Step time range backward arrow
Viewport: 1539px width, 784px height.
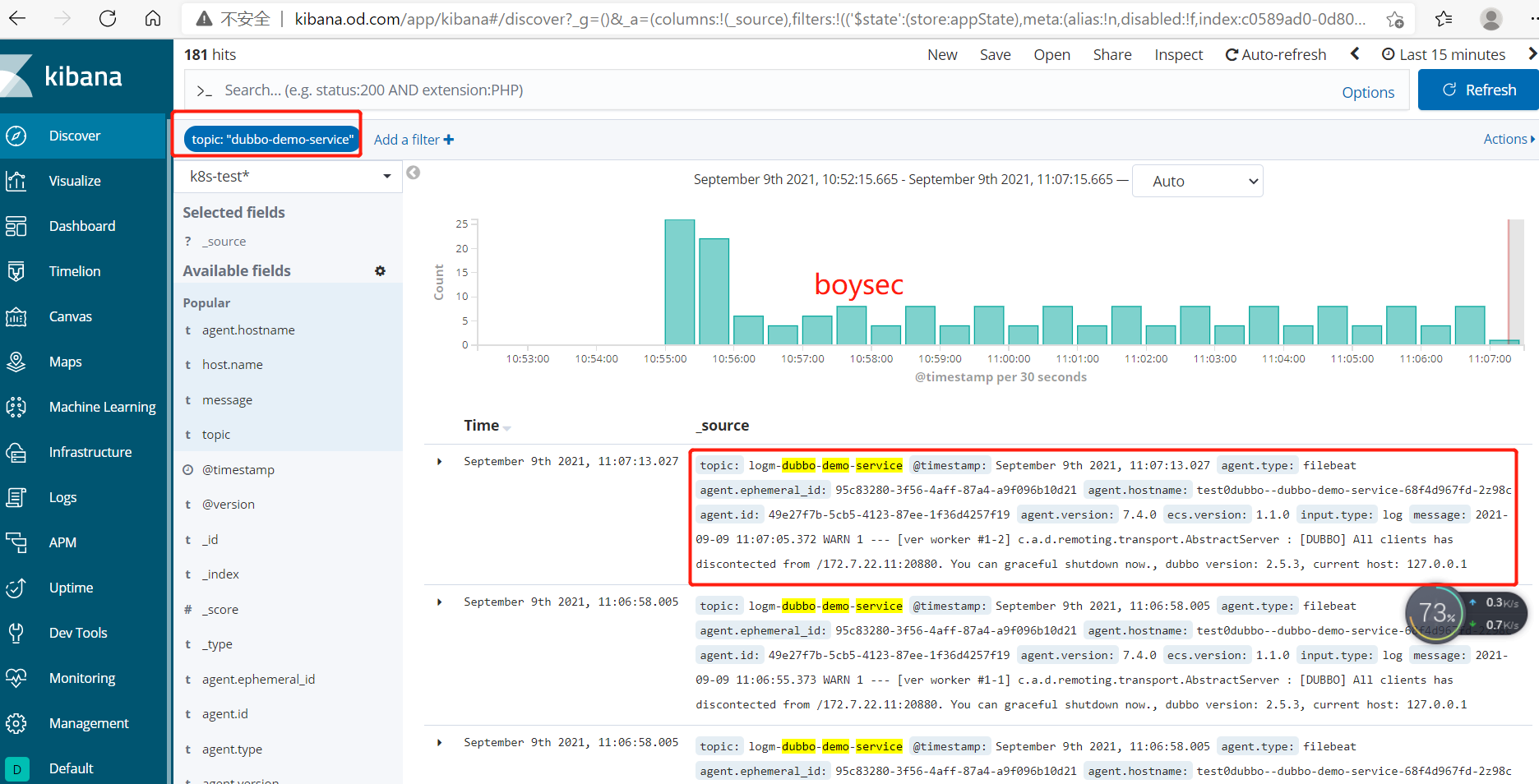click(1355, 53)
